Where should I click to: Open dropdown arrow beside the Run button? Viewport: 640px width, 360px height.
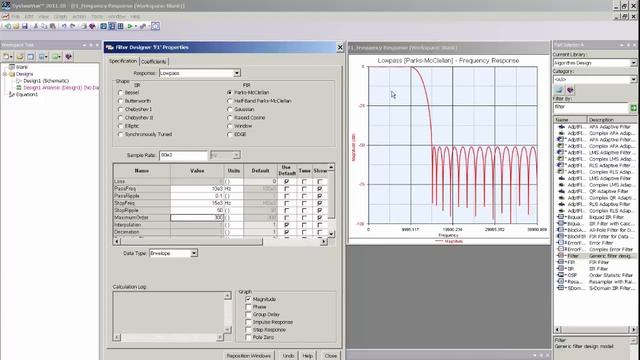coord(136,26)
